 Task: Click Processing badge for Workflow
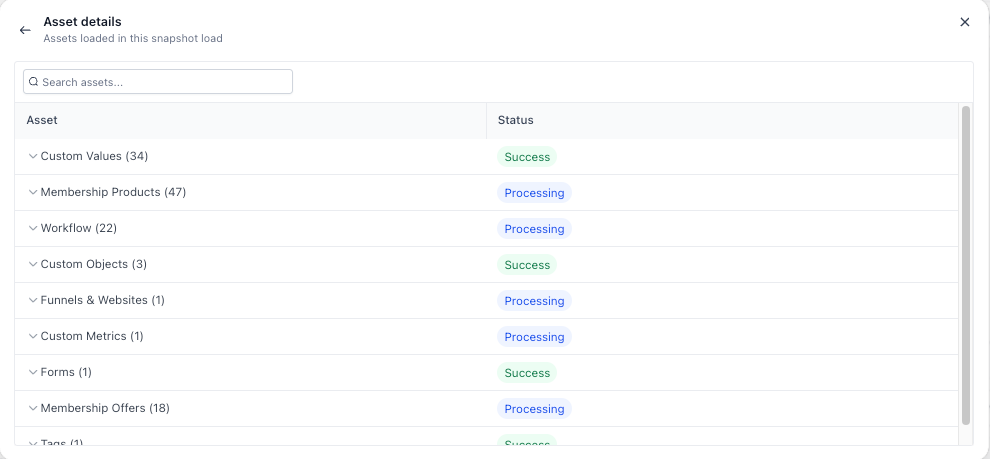point(534,229)
